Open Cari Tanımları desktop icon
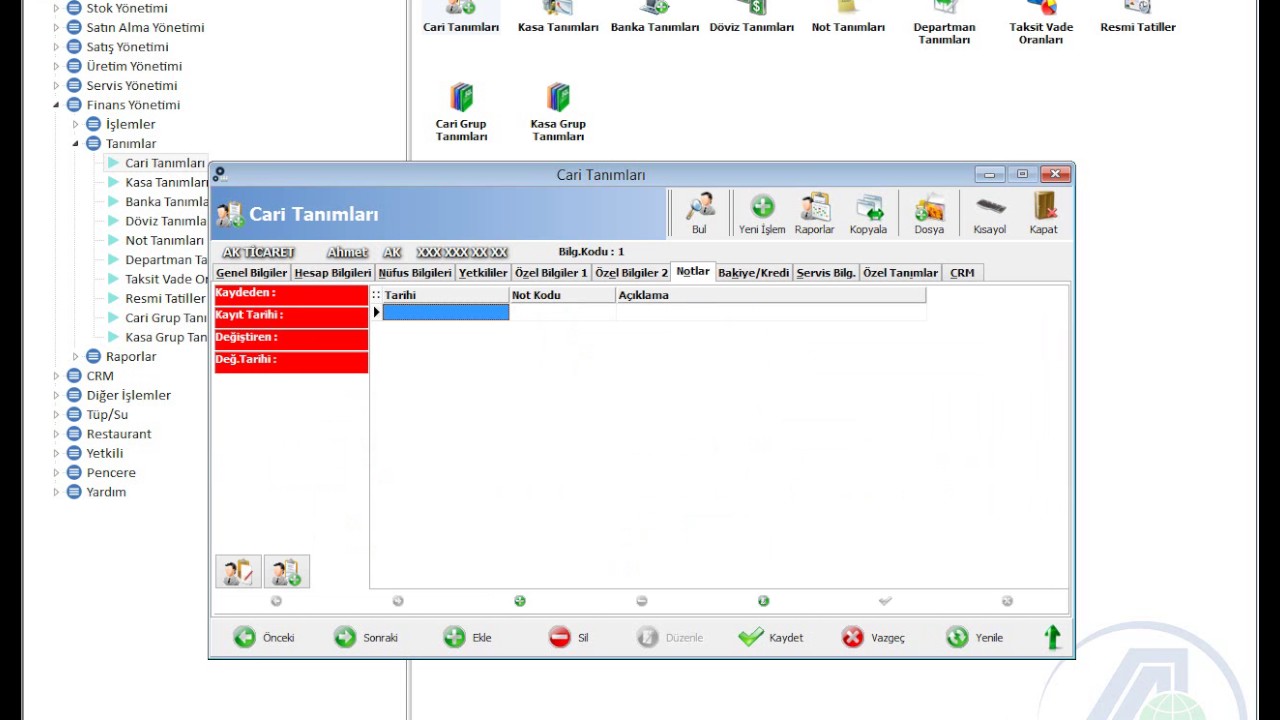This screenshot has height=720, width=1280. coord(461,16)
